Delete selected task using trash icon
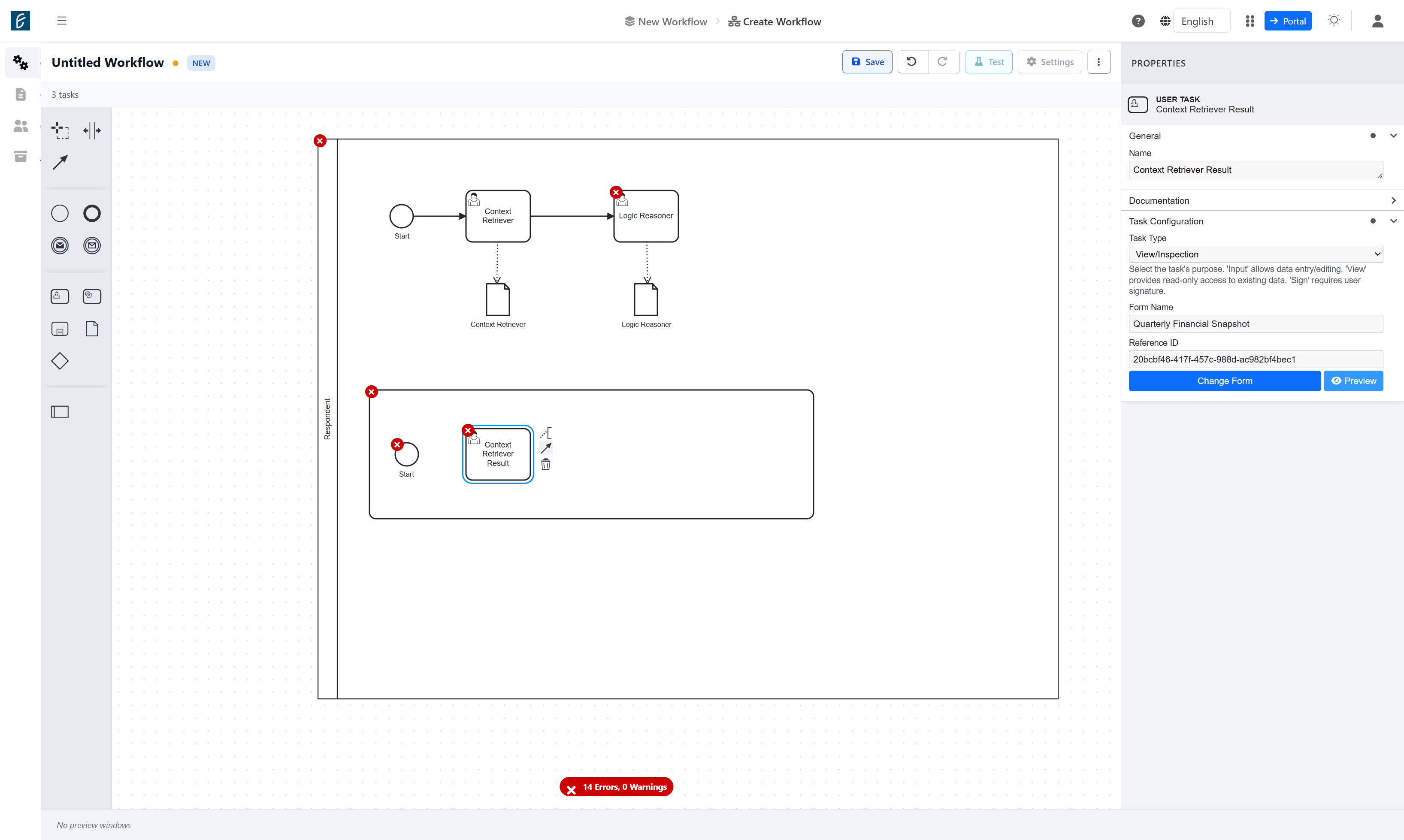This screenshot has height=840, width=1404. (546, 464)
